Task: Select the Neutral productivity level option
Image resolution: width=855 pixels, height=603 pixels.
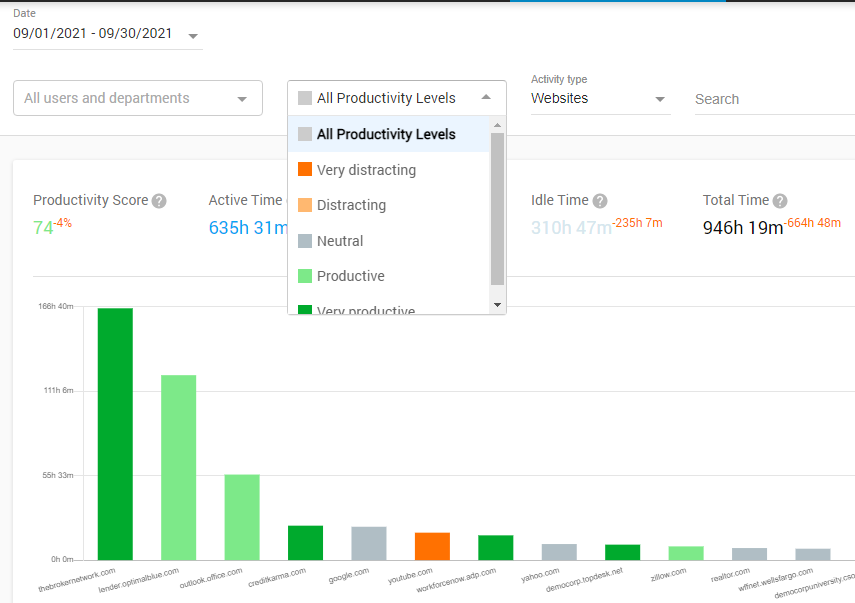Action: coord(340,241)
